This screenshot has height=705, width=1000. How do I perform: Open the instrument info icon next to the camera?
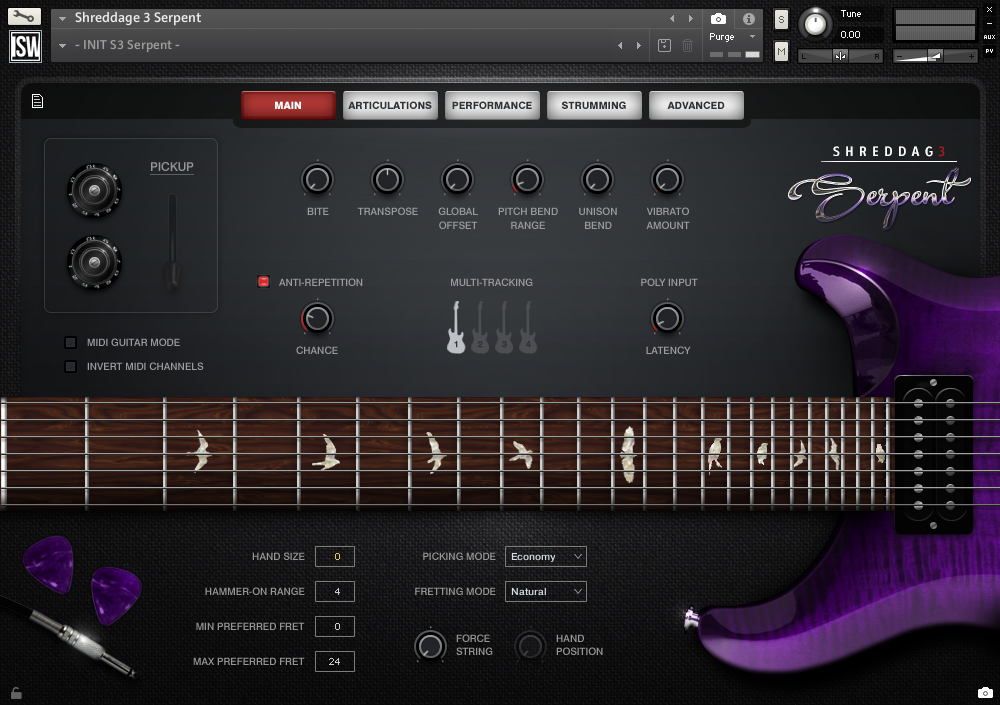tap(748, 17)
